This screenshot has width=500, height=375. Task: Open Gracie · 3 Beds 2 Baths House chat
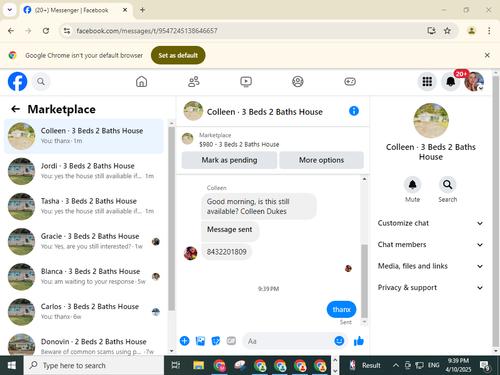point(84,241)
